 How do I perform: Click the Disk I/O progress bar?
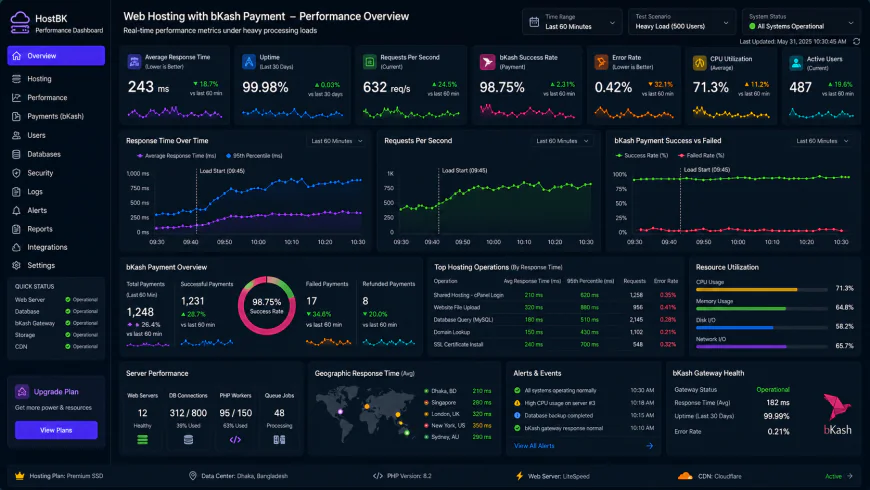click(762, 327)
